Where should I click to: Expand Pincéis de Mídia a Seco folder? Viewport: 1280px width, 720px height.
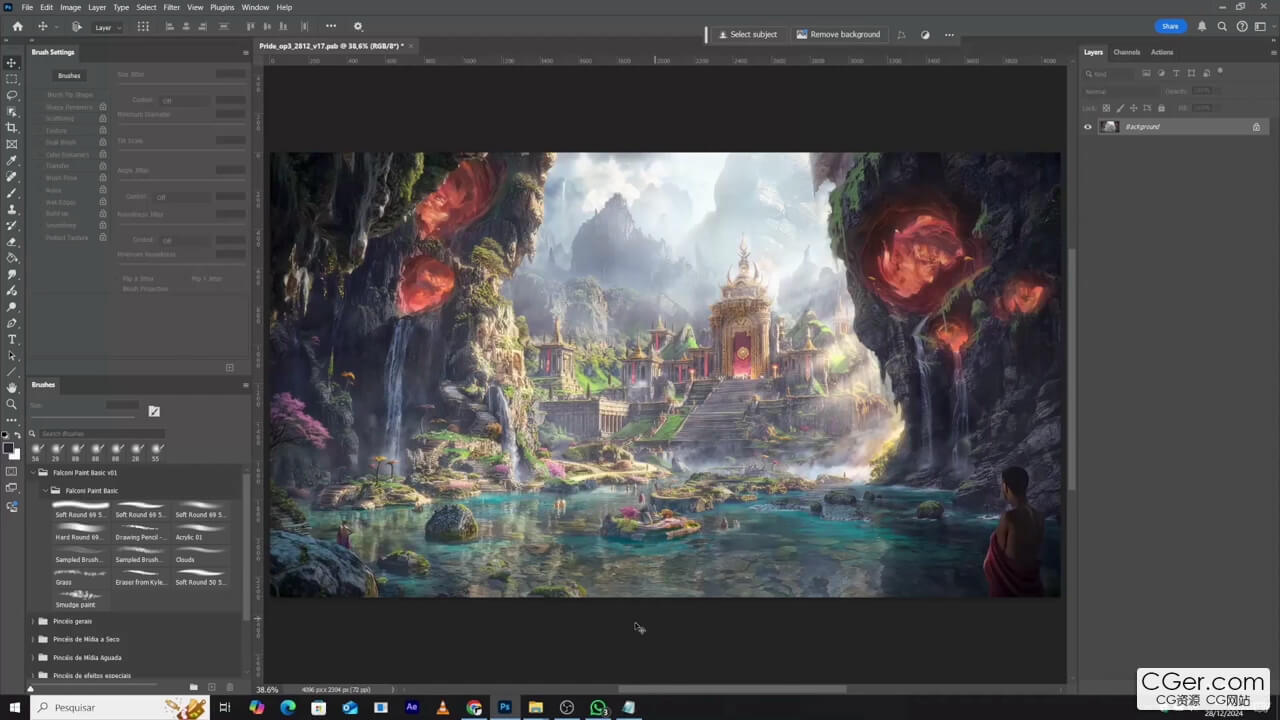click(32, 639)
